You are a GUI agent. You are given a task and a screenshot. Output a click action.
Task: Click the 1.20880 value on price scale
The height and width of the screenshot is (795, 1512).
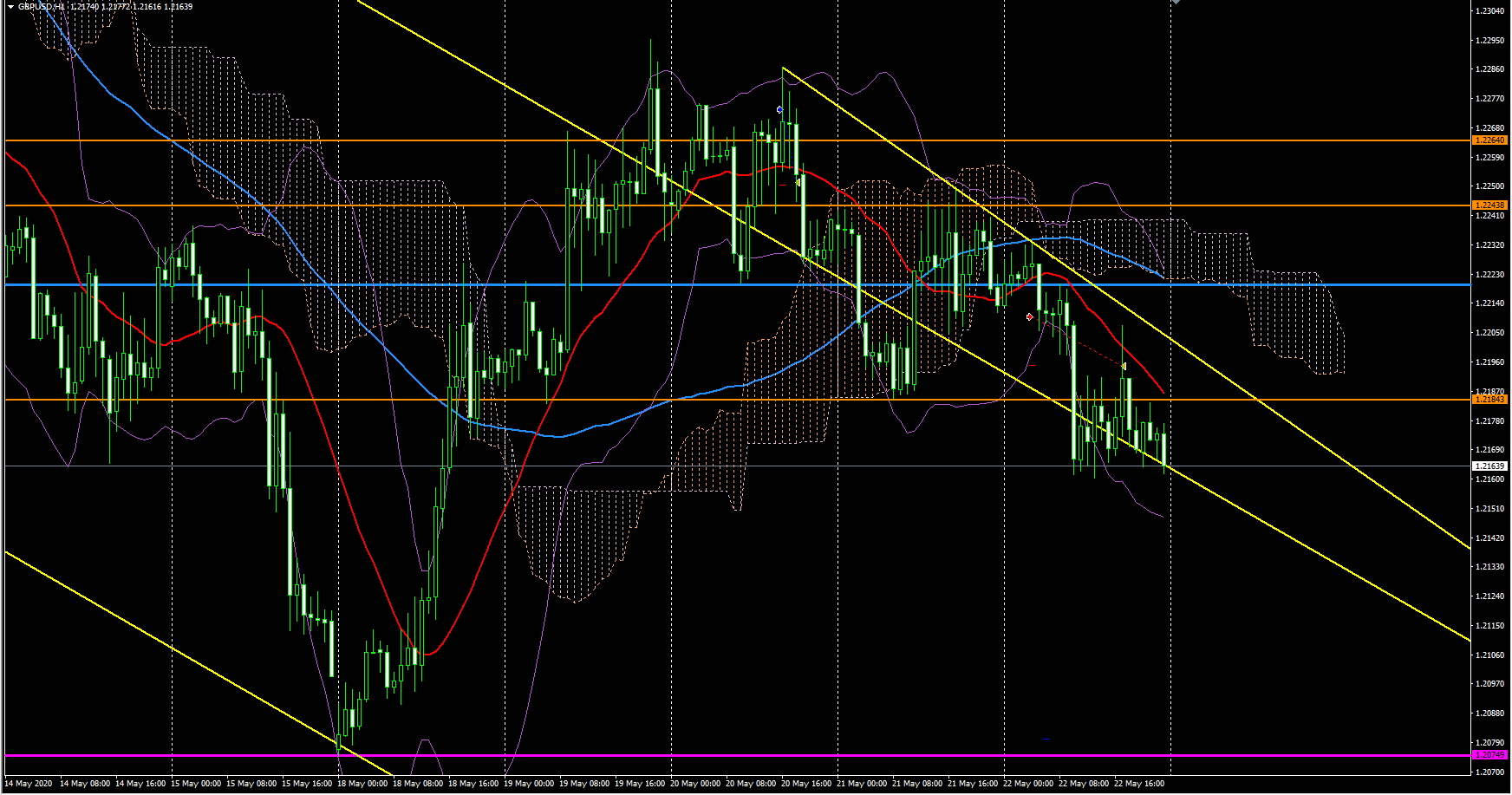point(1489,714)
